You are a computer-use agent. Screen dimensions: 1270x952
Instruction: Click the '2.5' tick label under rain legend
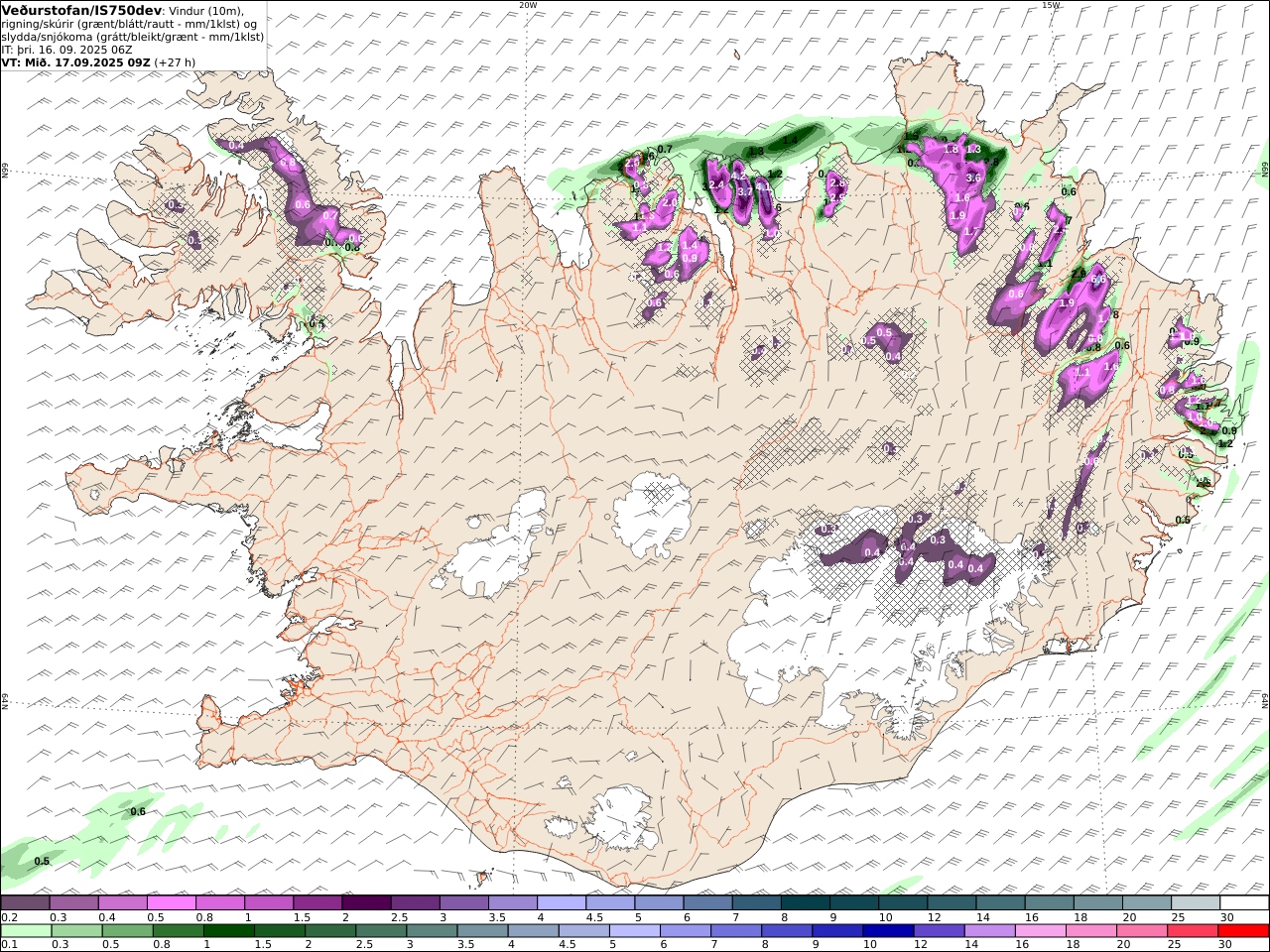pyautogui.click(x=364, y=944)
